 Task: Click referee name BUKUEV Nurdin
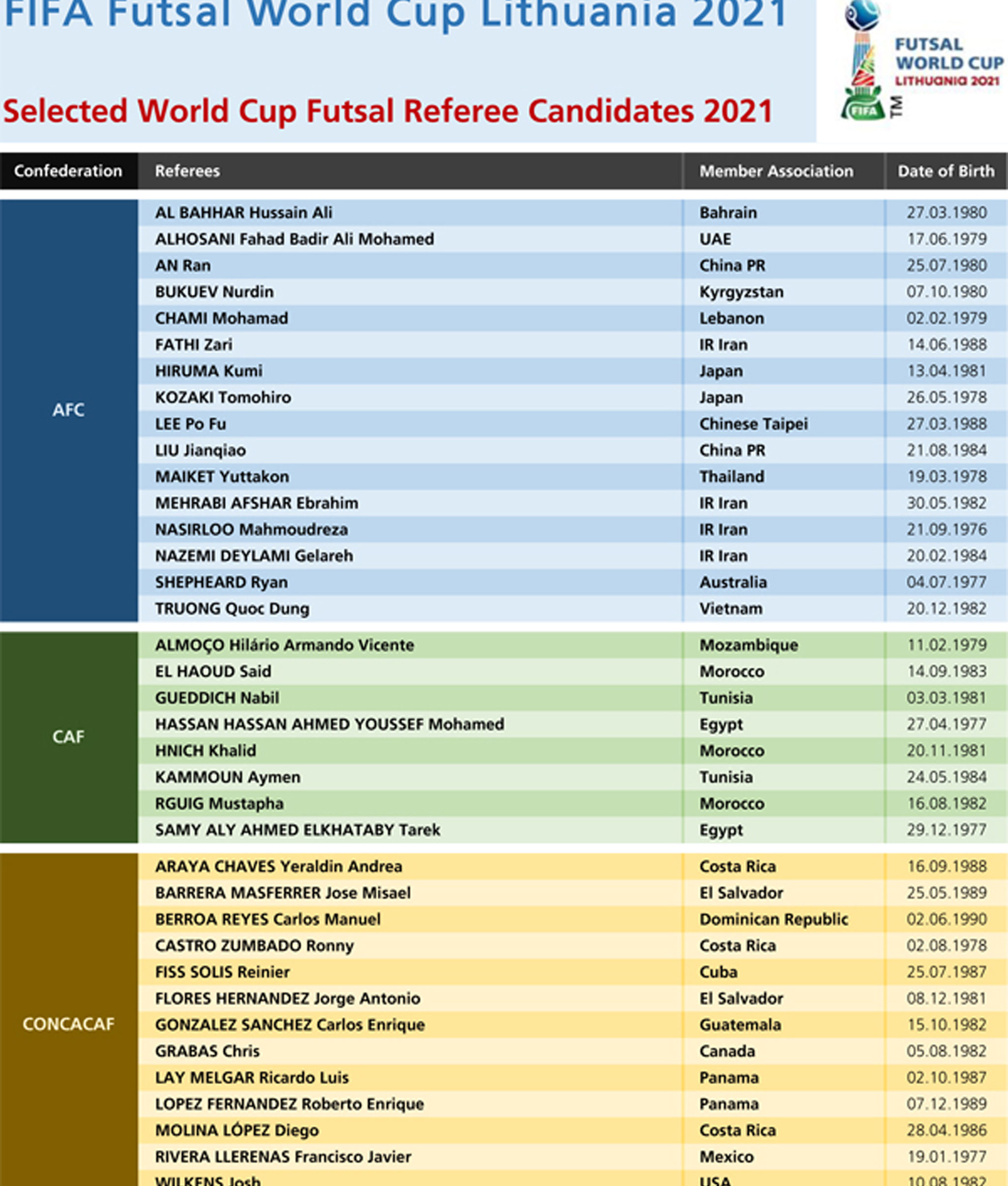tap(214, 292)
